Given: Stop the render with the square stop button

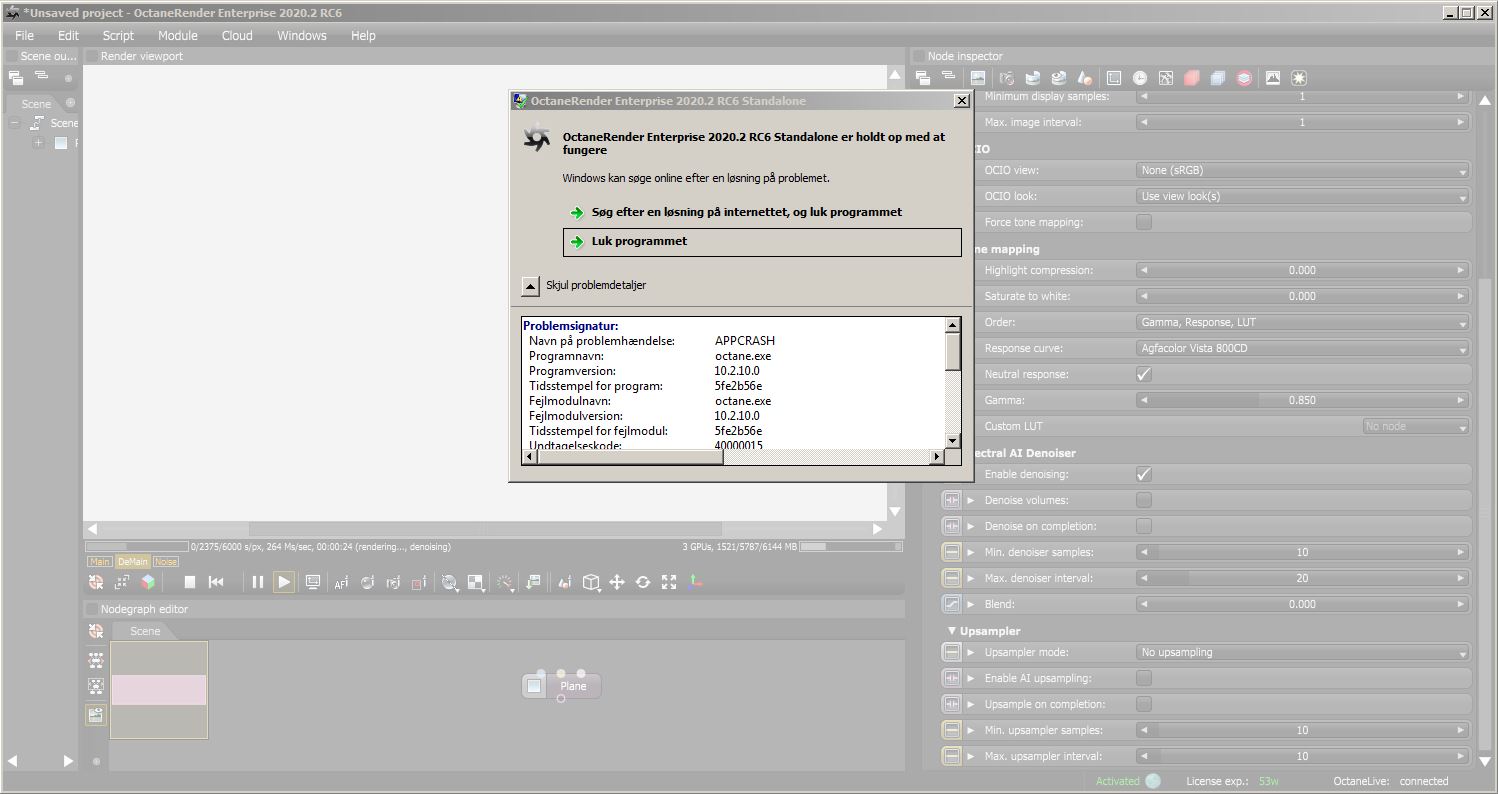Looking at the screenshot, I should click(x=189, y=582).
